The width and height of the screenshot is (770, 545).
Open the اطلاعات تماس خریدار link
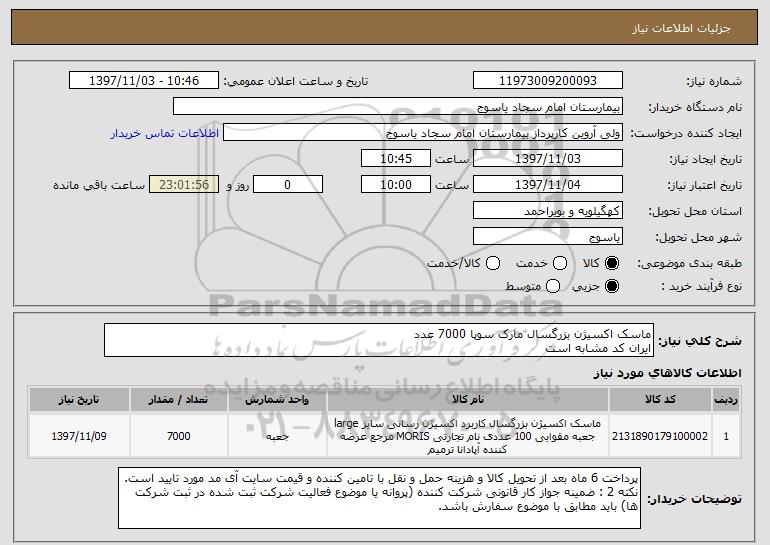click(x=165, y=133)
